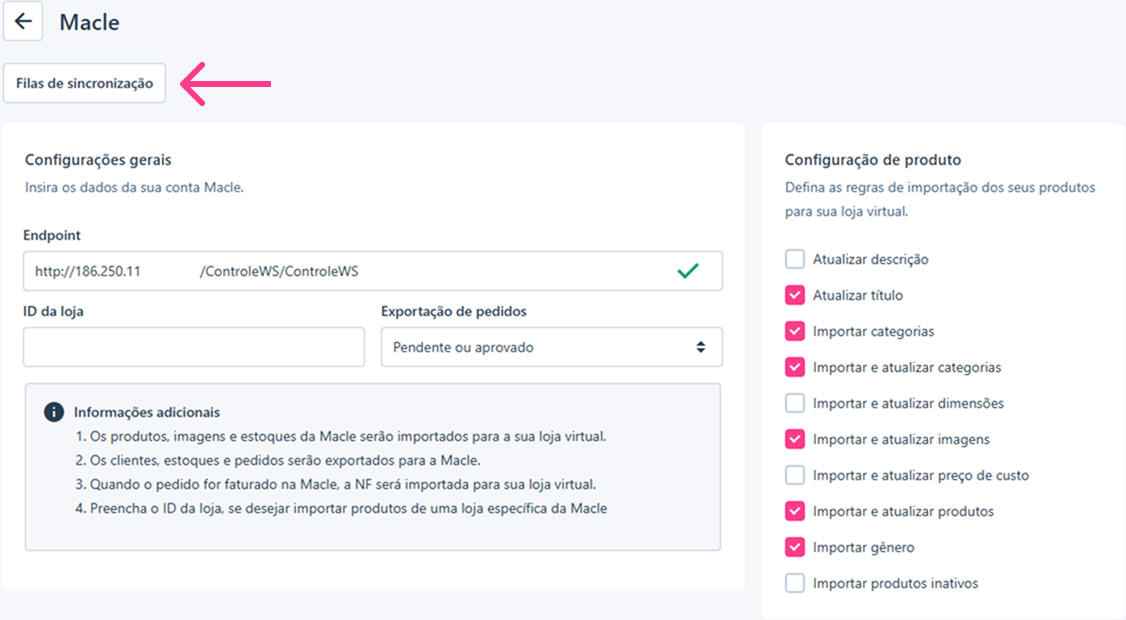Click the Endpoint field label
Screen dimensions: 1126x620
point(52,235)
